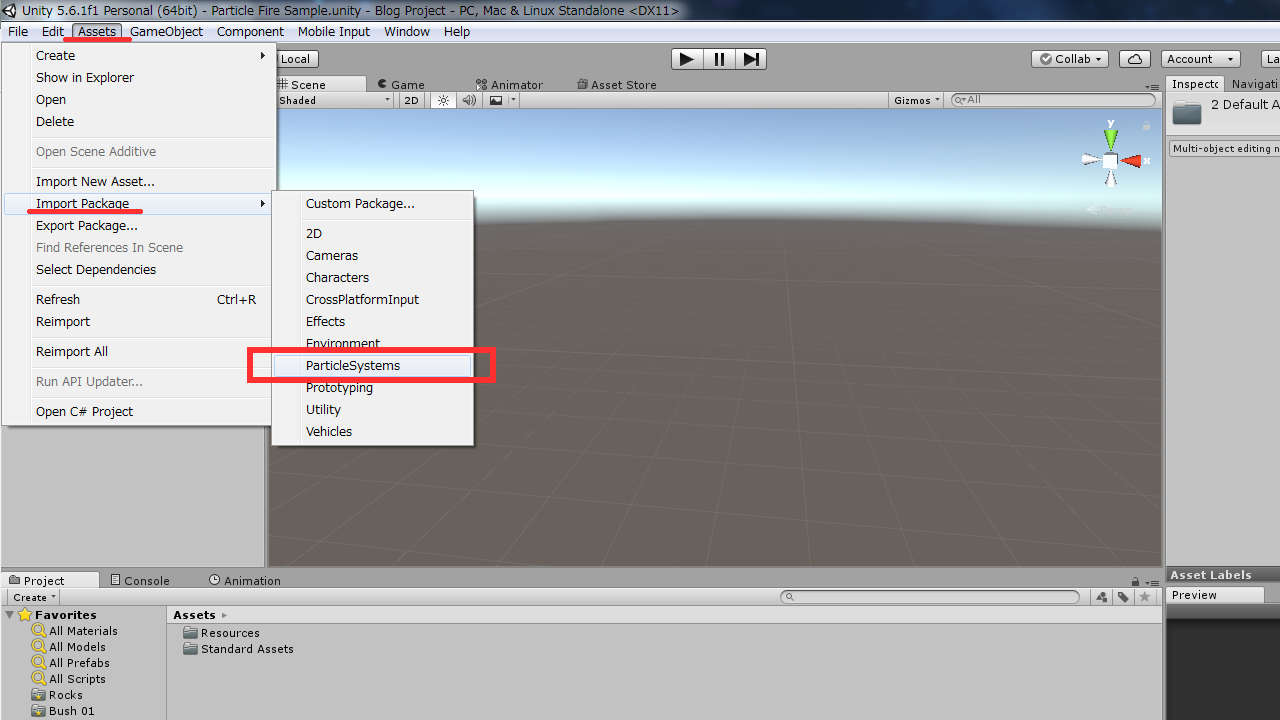Open the Mobile Input menu
This screenshot has width=1280, height=720.
334,32
